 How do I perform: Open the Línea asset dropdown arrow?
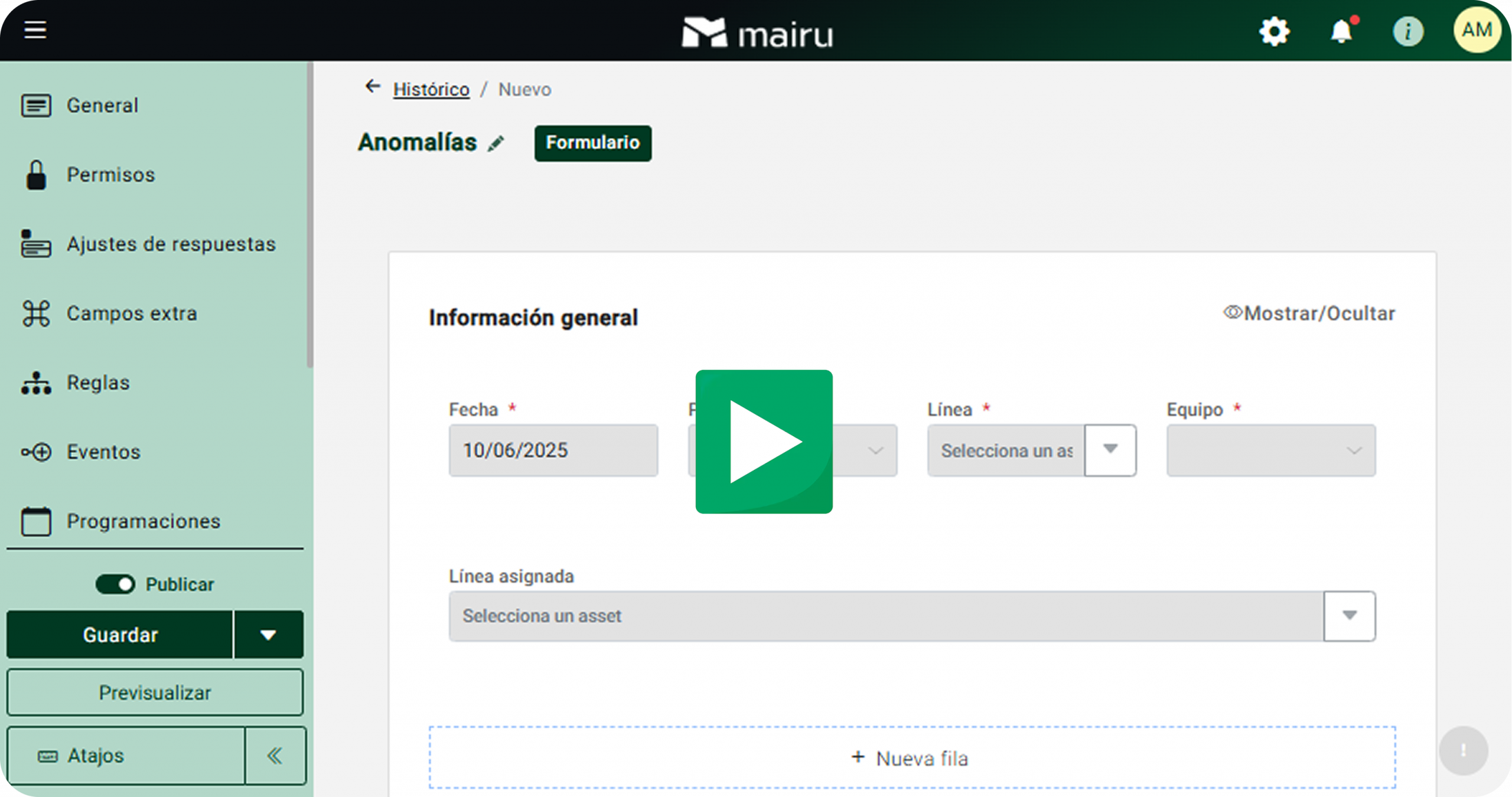(x=1110, y=450)
